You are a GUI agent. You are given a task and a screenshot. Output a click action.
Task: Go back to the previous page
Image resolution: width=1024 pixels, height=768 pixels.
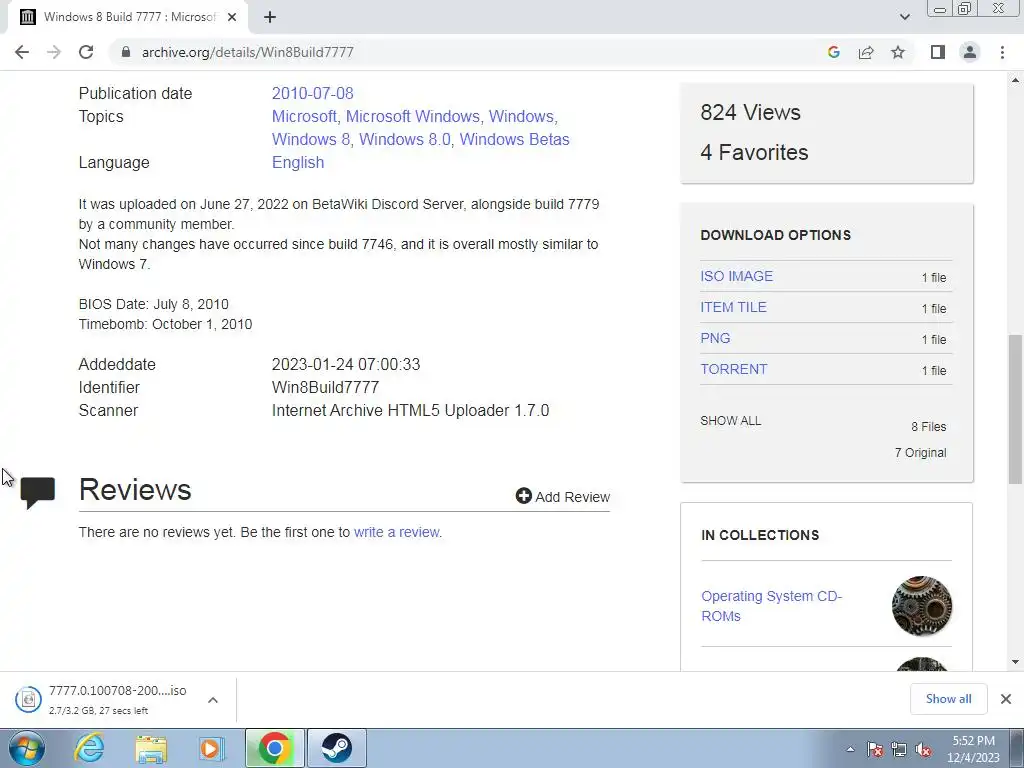22,52
